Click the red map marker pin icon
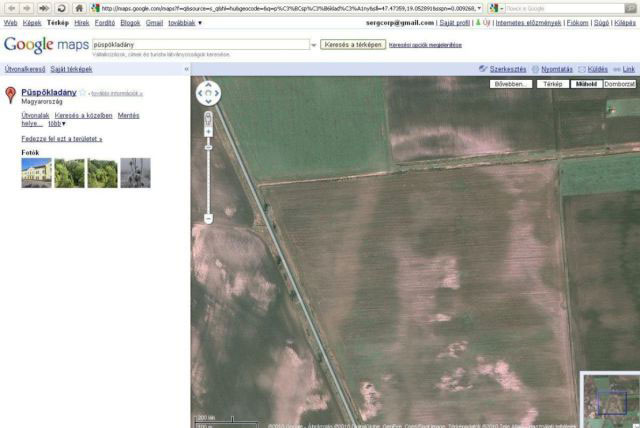The image size is (640, 428). click(x=11, y=95)
